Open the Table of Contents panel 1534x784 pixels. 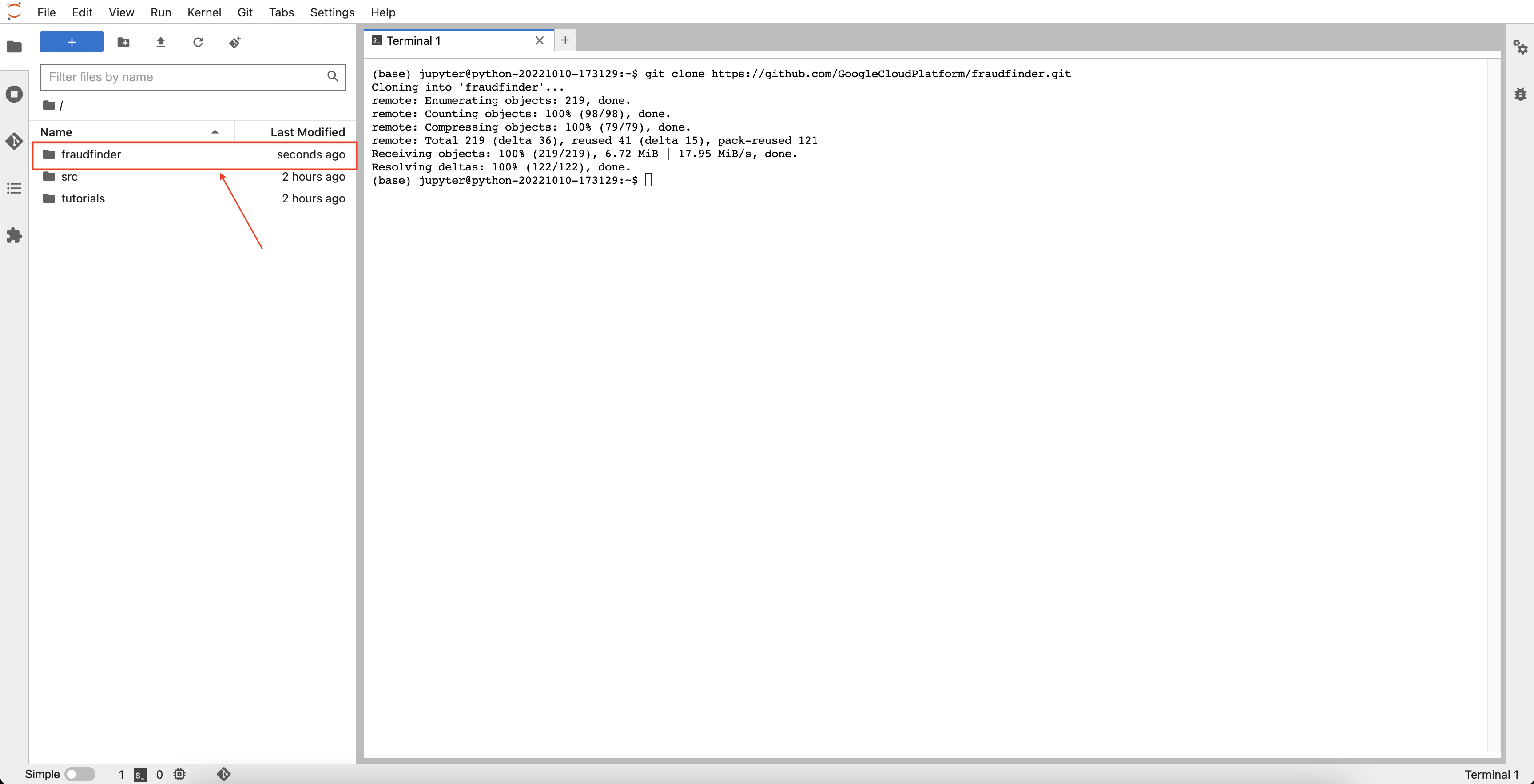point(14,189)
